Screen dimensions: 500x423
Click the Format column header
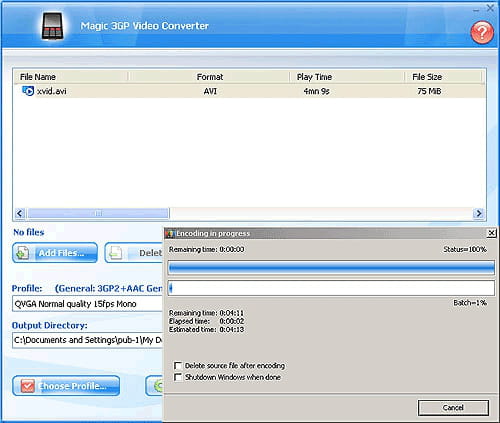[209, 77]
